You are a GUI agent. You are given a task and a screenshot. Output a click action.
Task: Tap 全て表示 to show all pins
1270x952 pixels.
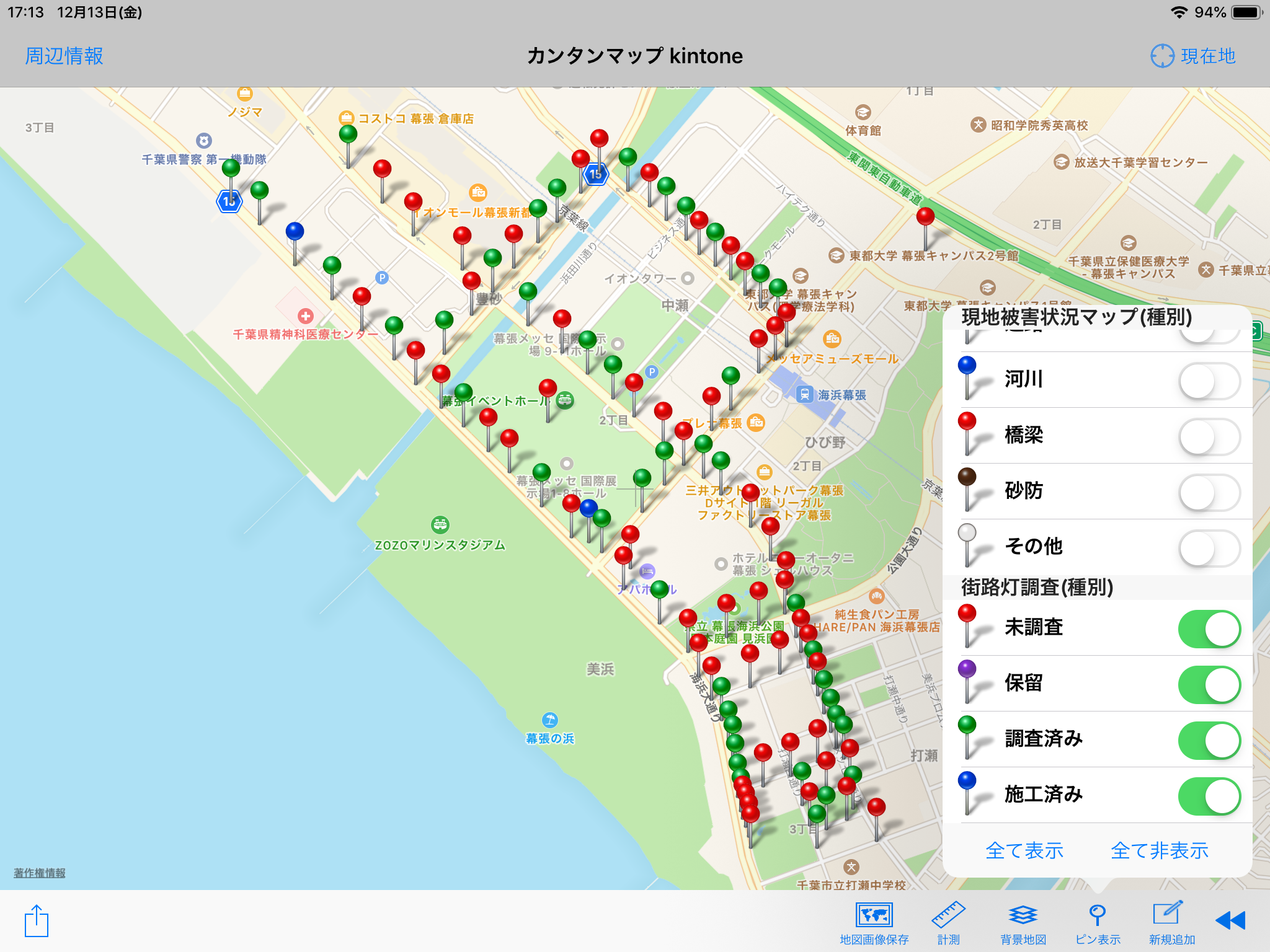coord(1024,850)
